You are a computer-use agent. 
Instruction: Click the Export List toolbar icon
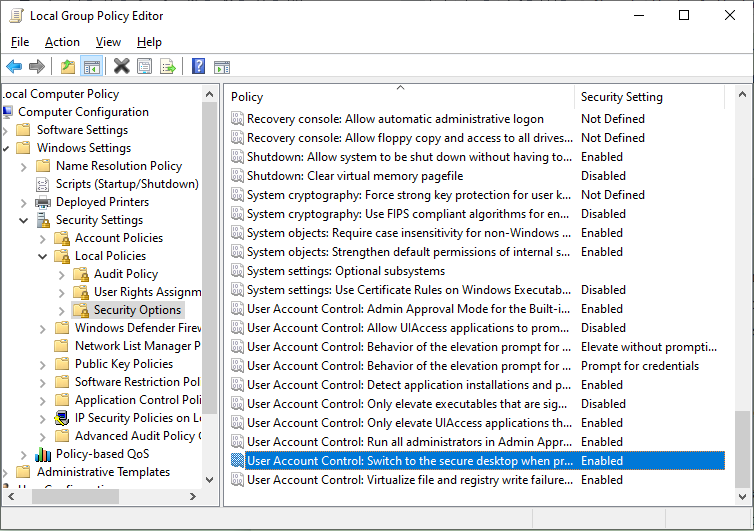click(x=168, y=67)
